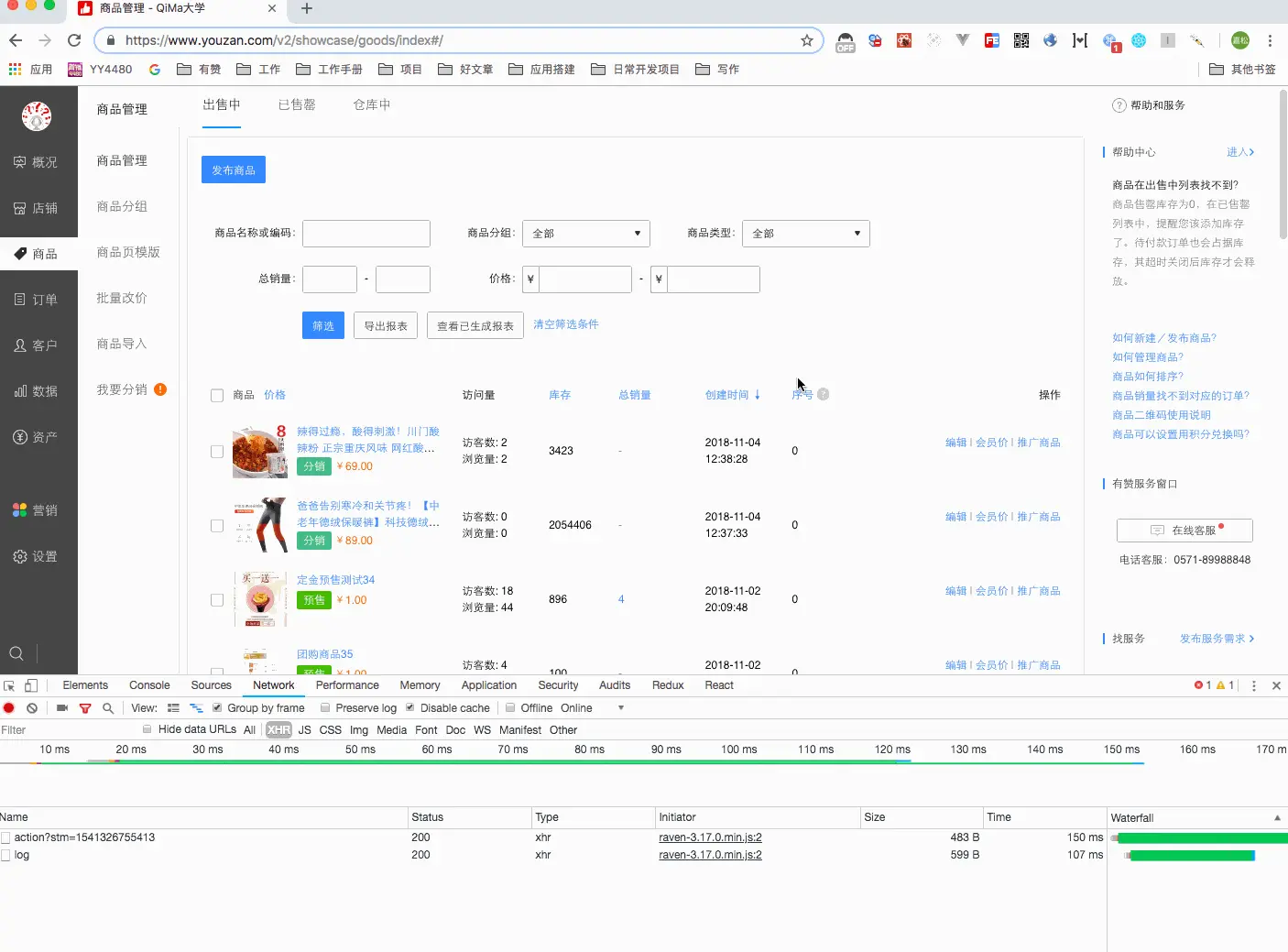
Task: Open the 商品类型 dropdown
Action: coord(805,234)
